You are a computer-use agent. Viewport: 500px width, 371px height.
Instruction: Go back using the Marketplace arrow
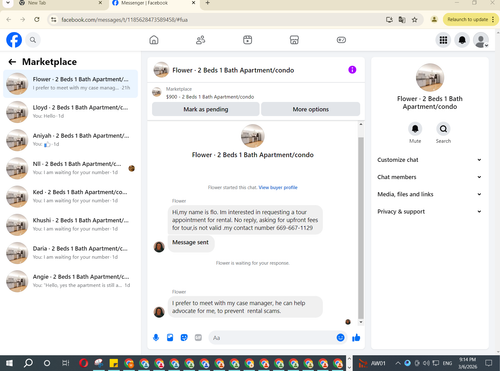[x=12, y=62]
